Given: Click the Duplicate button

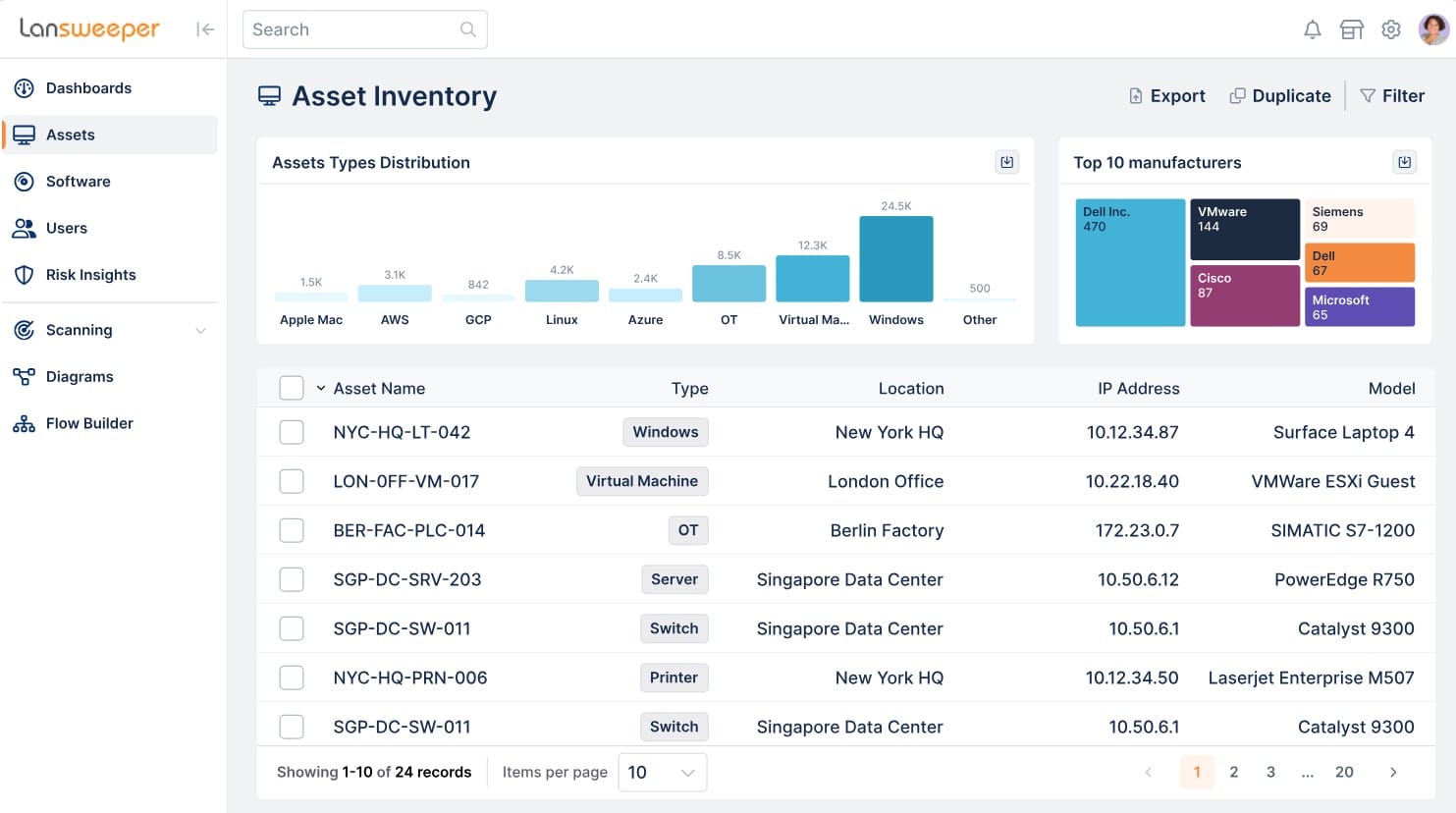Looking at the screenshot, I should (1280, 96).
